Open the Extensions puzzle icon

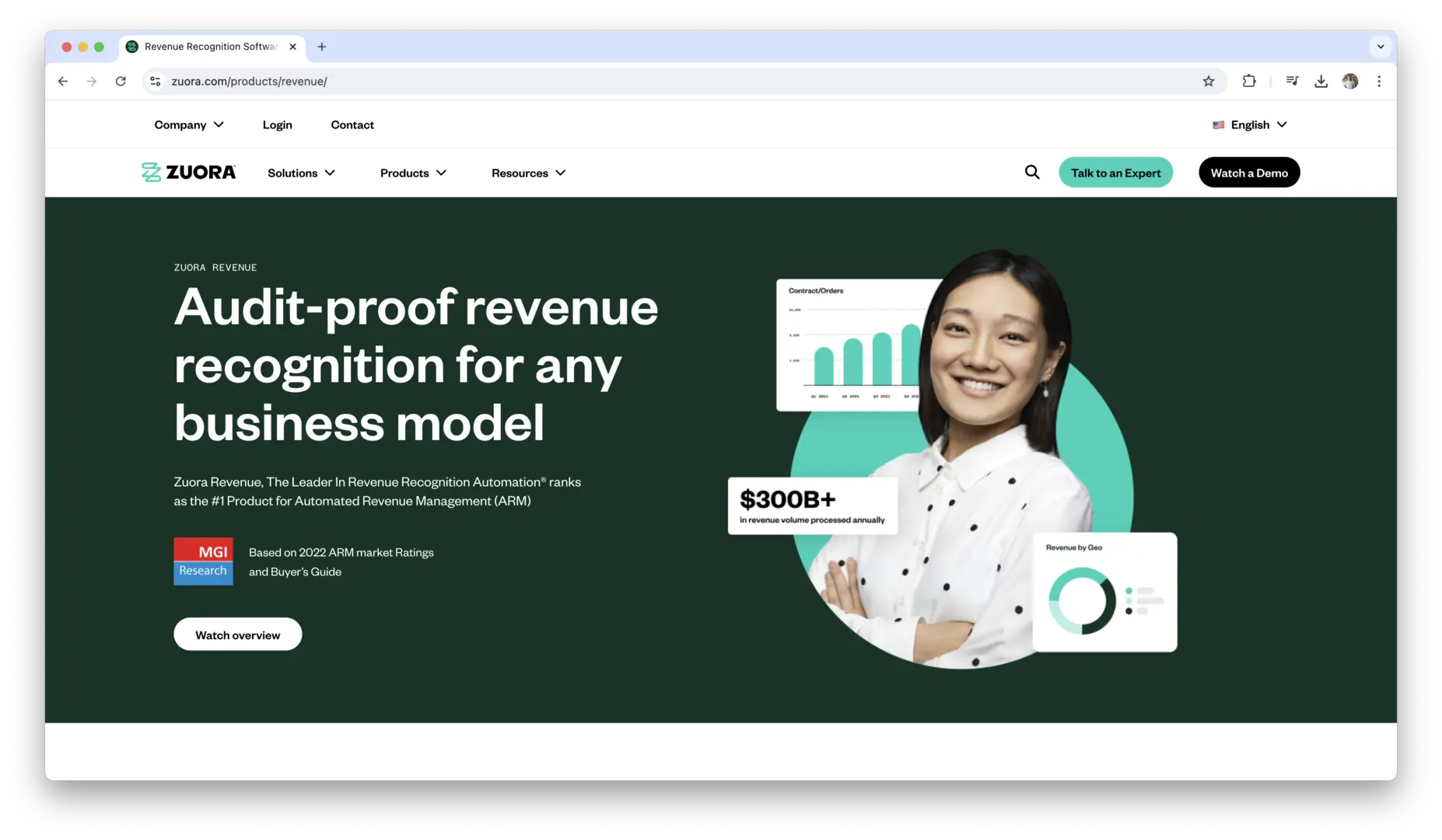coord(1249,81)
